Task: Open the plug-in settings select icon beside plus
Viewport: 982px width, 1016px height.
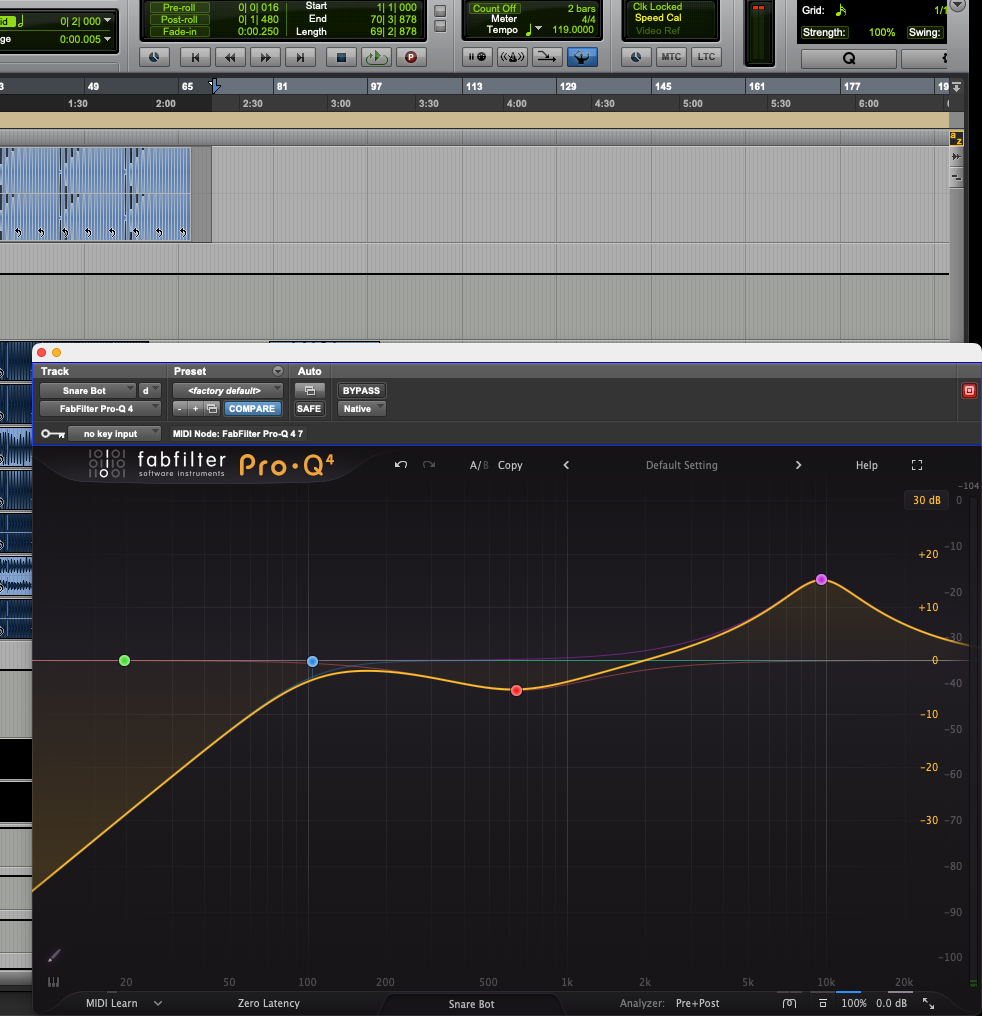Action: (212, 409)
